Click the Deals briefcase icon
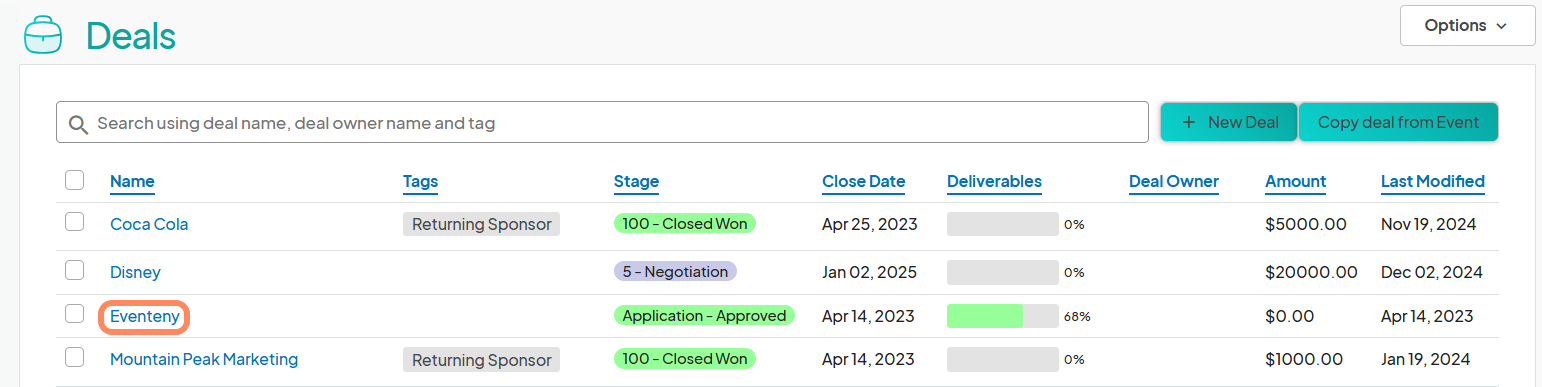 point(42,34)
